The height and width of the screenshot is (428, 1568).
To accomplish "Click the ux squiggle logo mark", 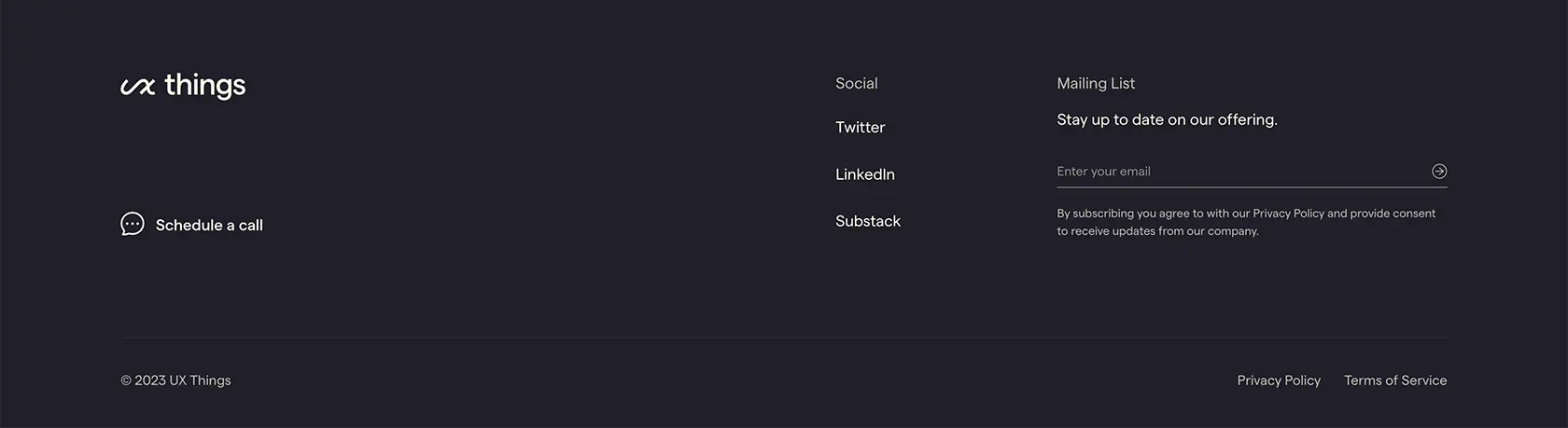I will pos(138,87).
